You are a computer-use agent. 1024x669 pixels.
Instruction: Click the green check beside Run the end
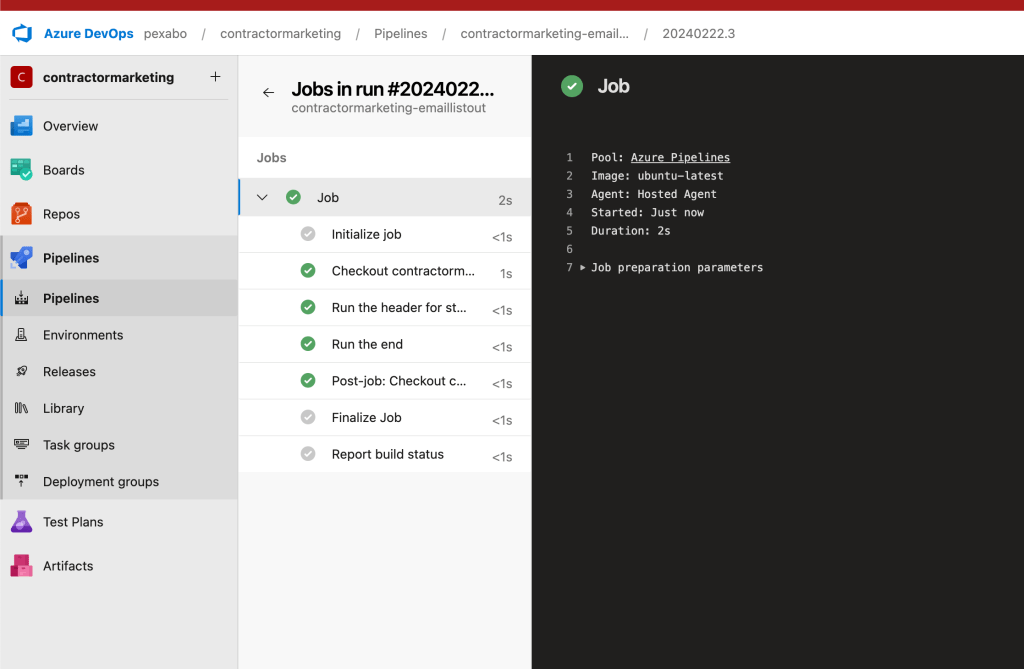coord(308,344)
